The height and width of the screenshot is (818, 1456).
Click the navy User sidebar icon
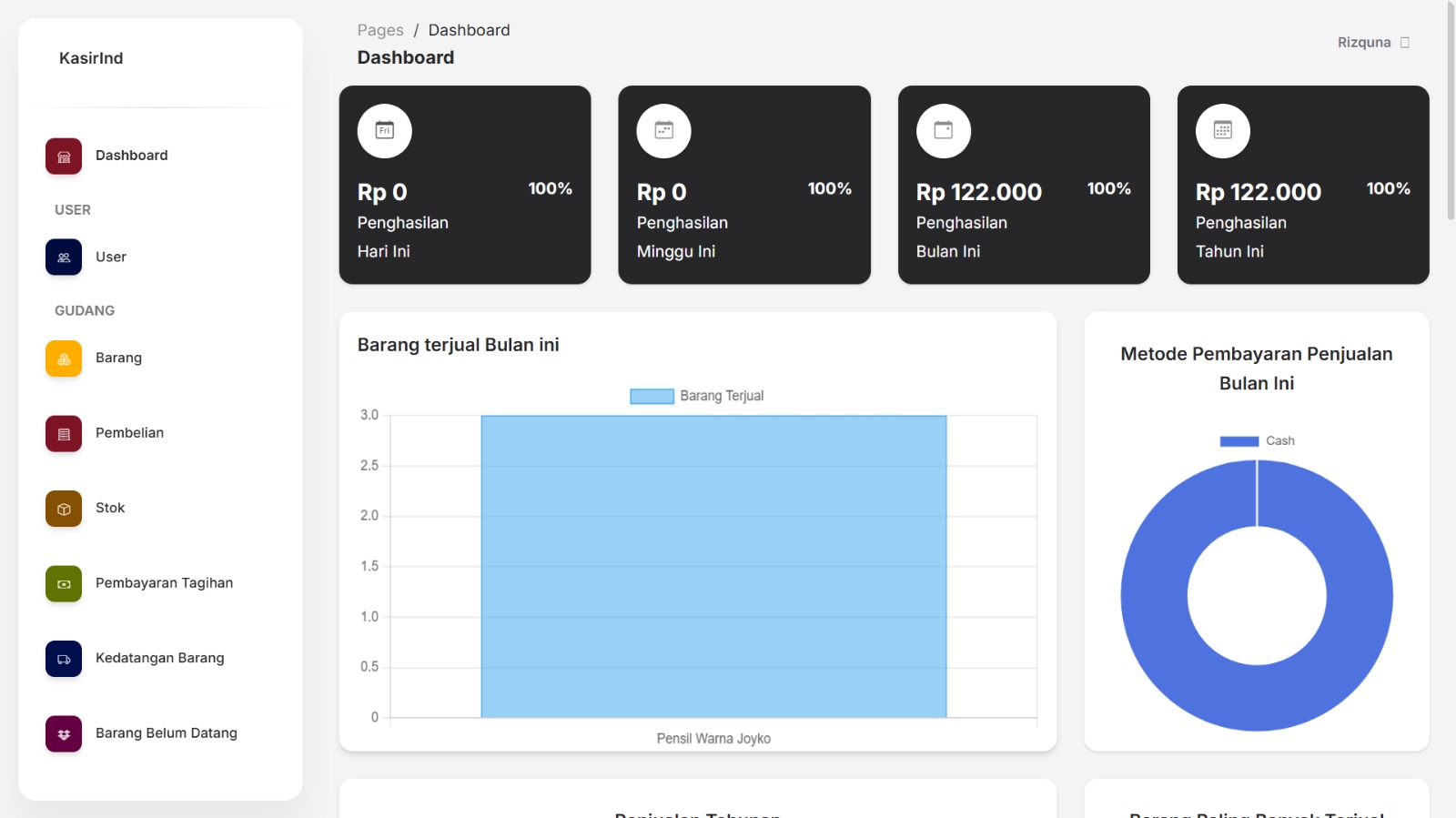pos(64,258)
